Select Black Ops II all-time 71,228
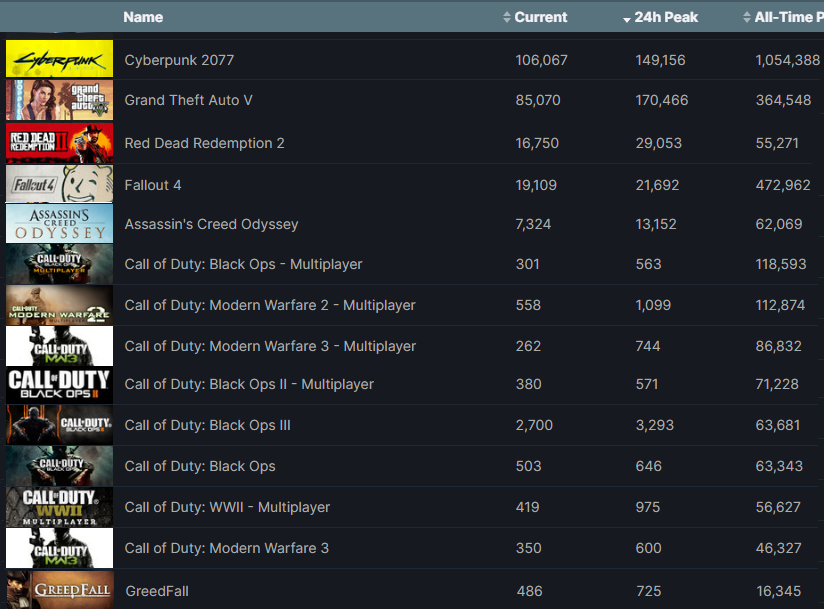 pyautogui.click(x=777, y=384)
